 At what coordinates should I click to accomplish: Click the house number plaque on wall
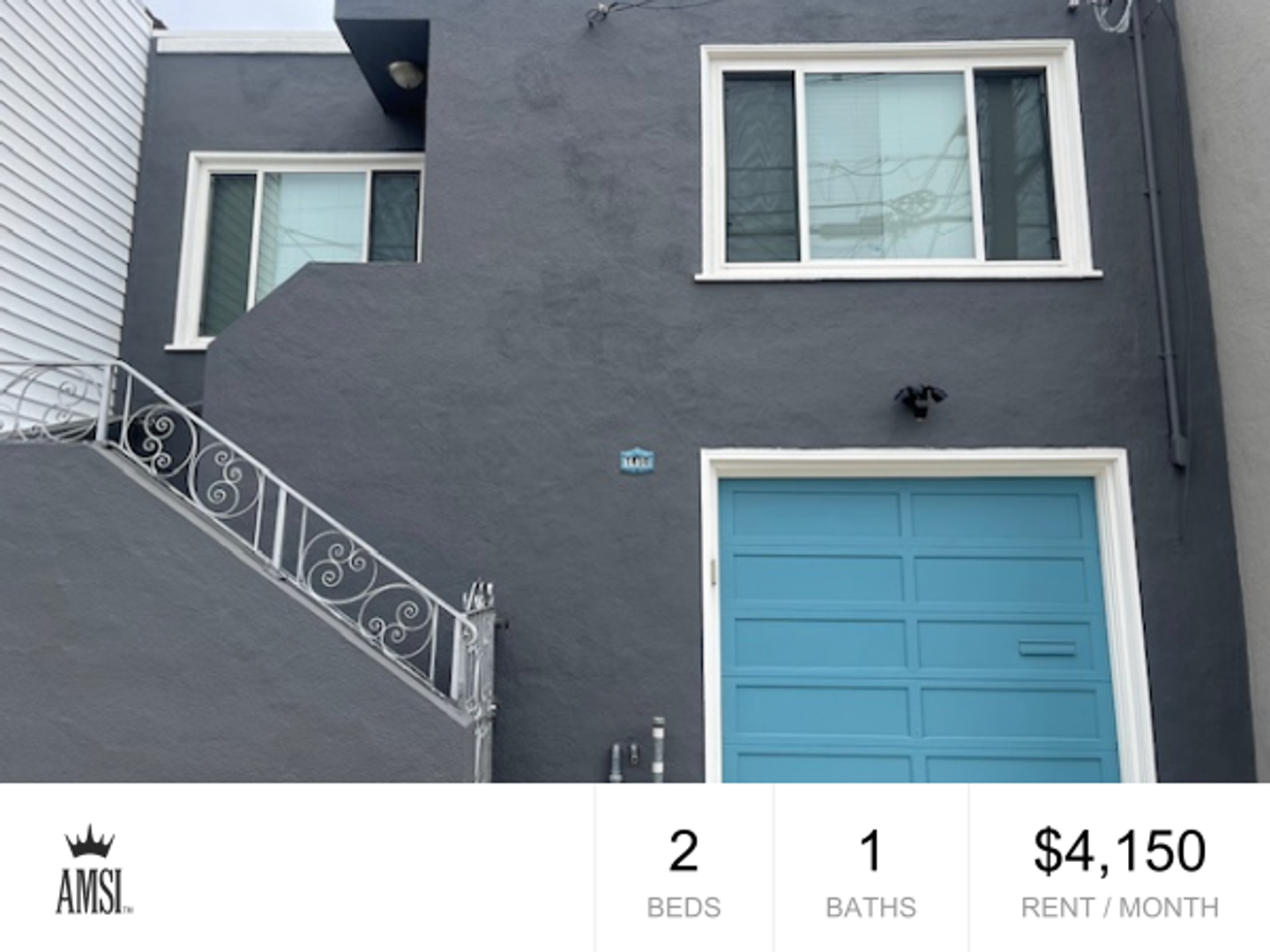(x=637, y=460)
